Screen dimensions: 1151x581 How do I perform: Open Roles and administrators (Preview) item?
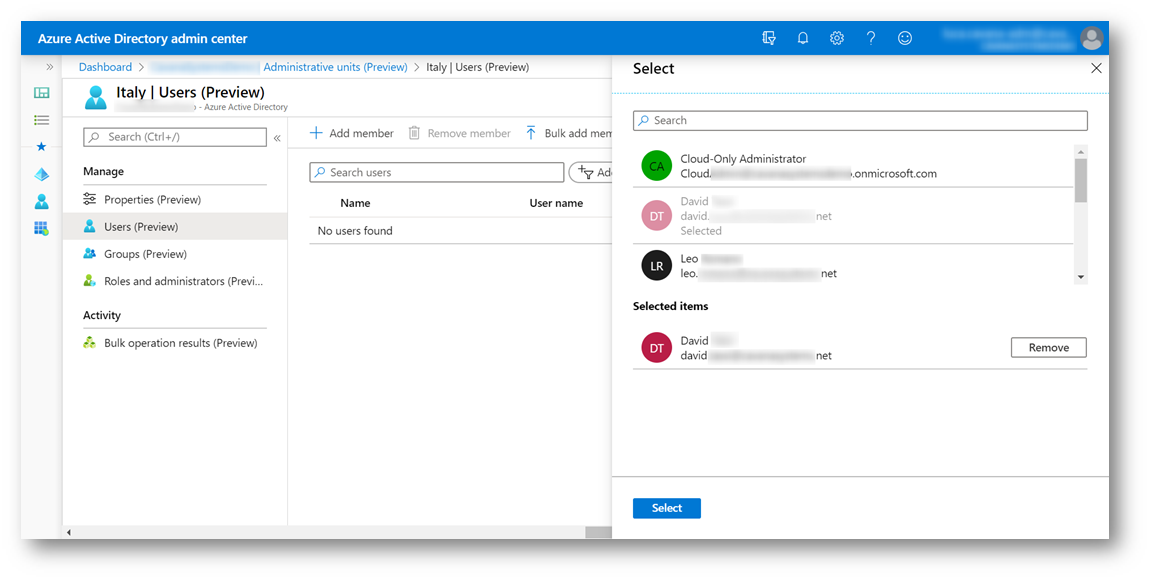click(175, 281)
